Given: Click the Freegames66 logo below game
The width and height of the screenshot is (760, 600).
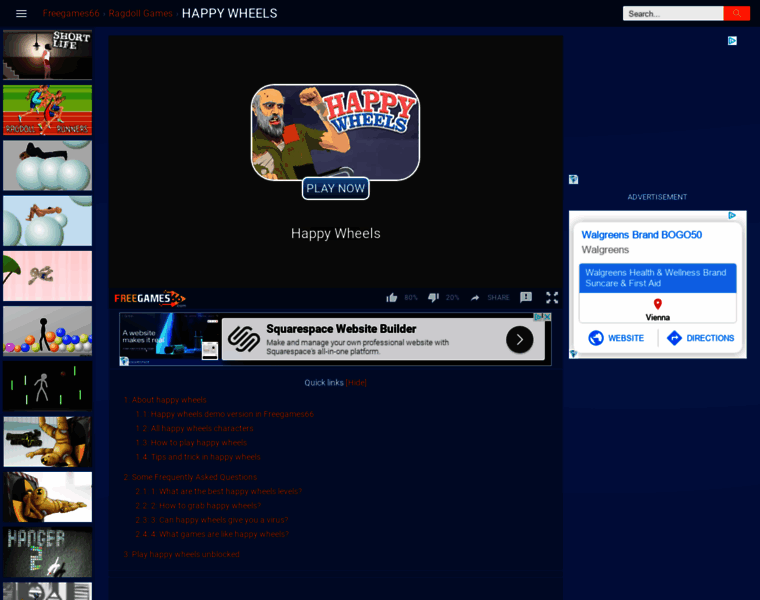Looking at the screenshot, I should 150,299.
